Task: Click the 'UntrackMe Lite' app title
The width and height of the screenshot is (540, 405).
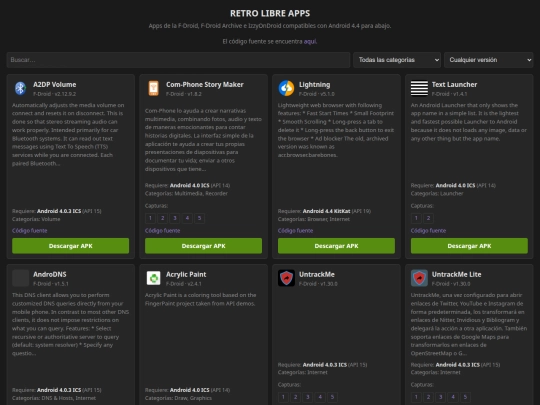Action: pos(456,274)
